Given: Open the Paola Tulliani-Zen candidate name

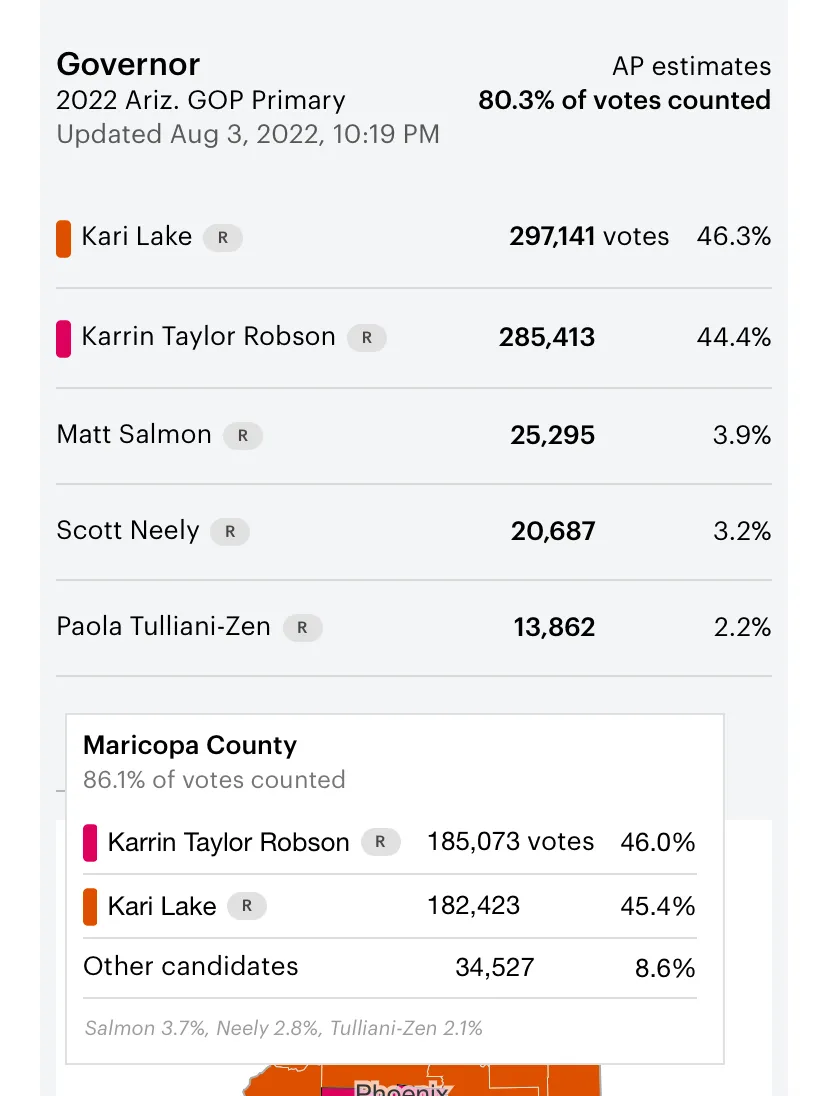Looking at the screenshot, I should (163, 627).
